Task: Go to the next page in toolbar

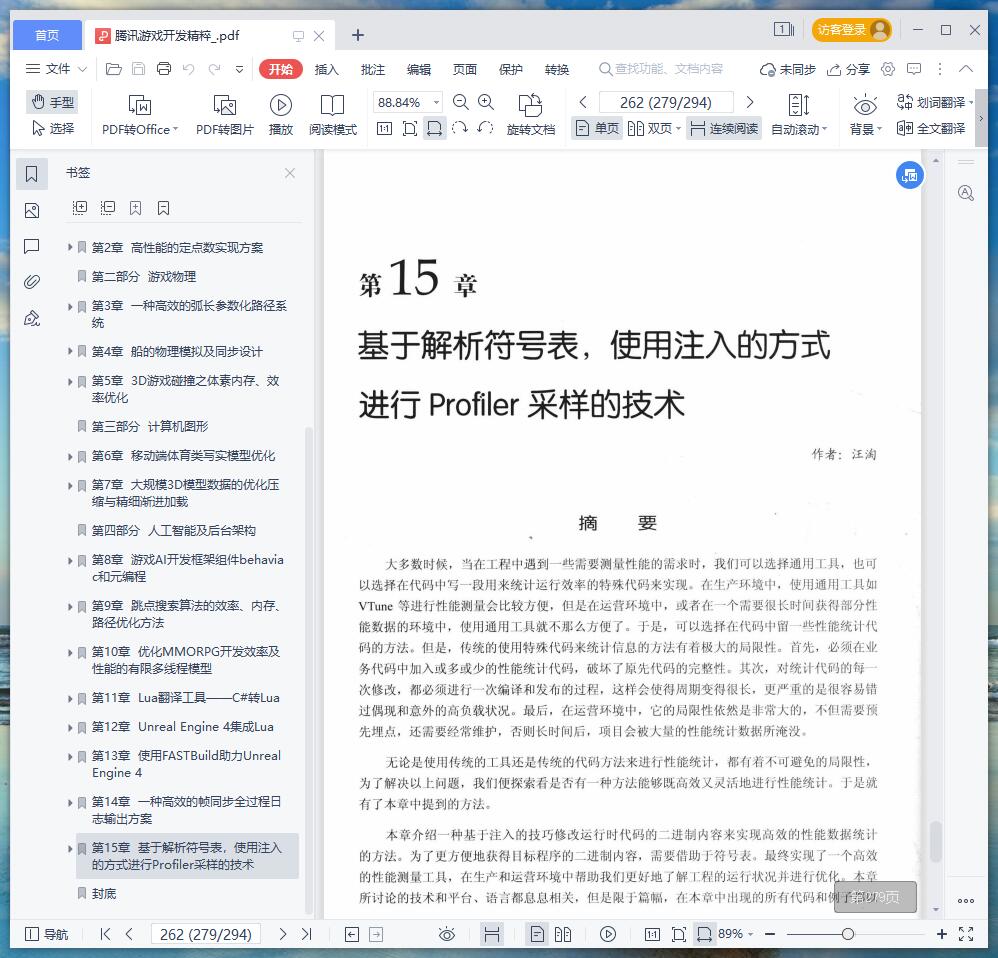Action: pos(750,102)
